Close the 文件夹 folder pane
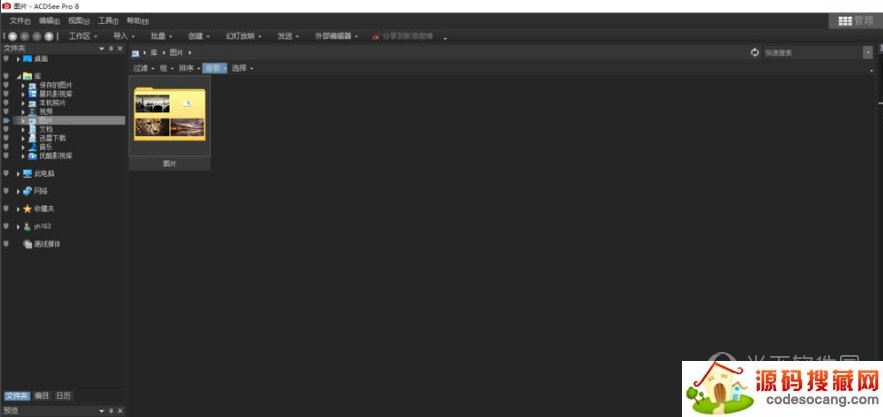Viewport: 883px width, 417px height. [x=120, y=48]
